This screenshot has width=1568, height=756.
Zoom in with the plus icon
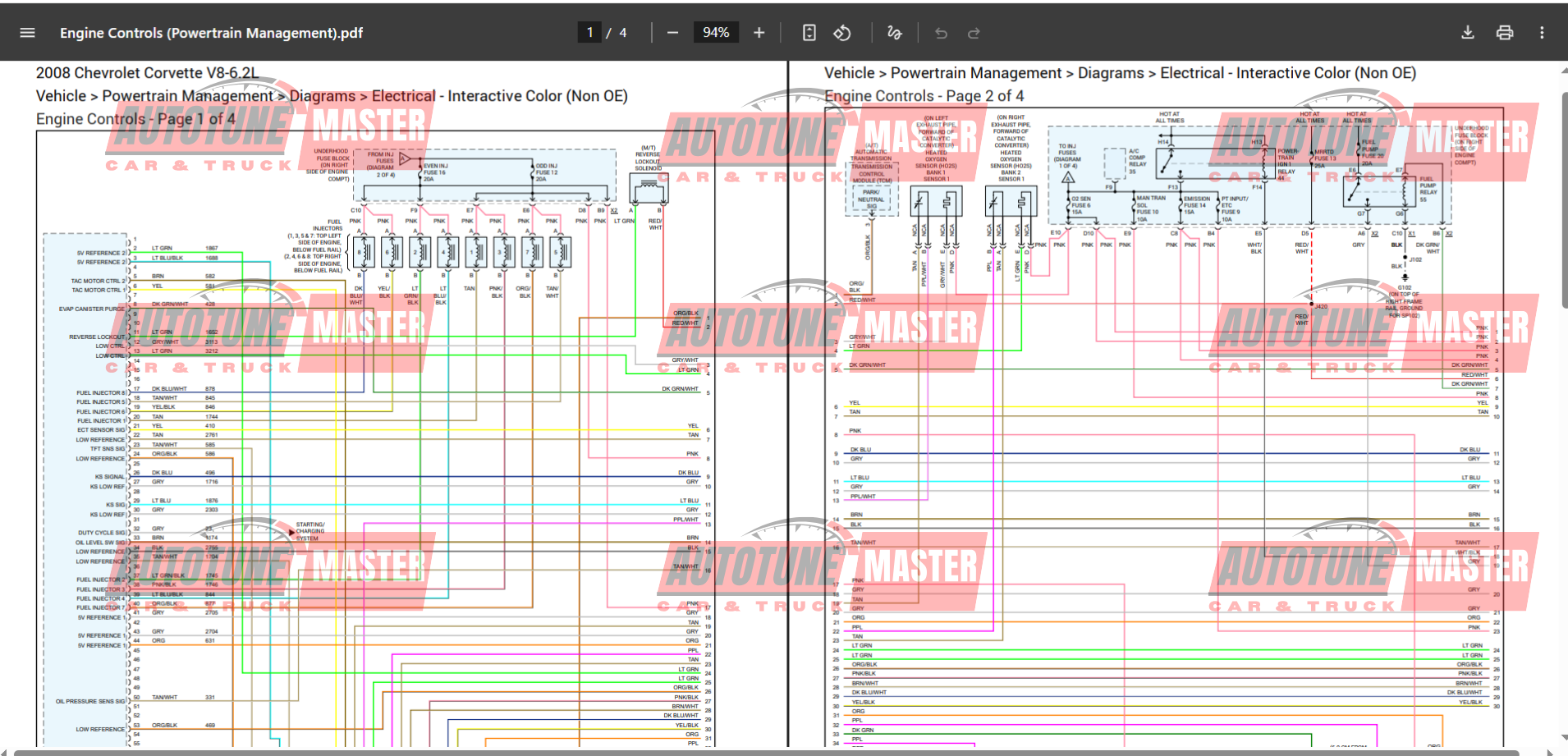759,33
